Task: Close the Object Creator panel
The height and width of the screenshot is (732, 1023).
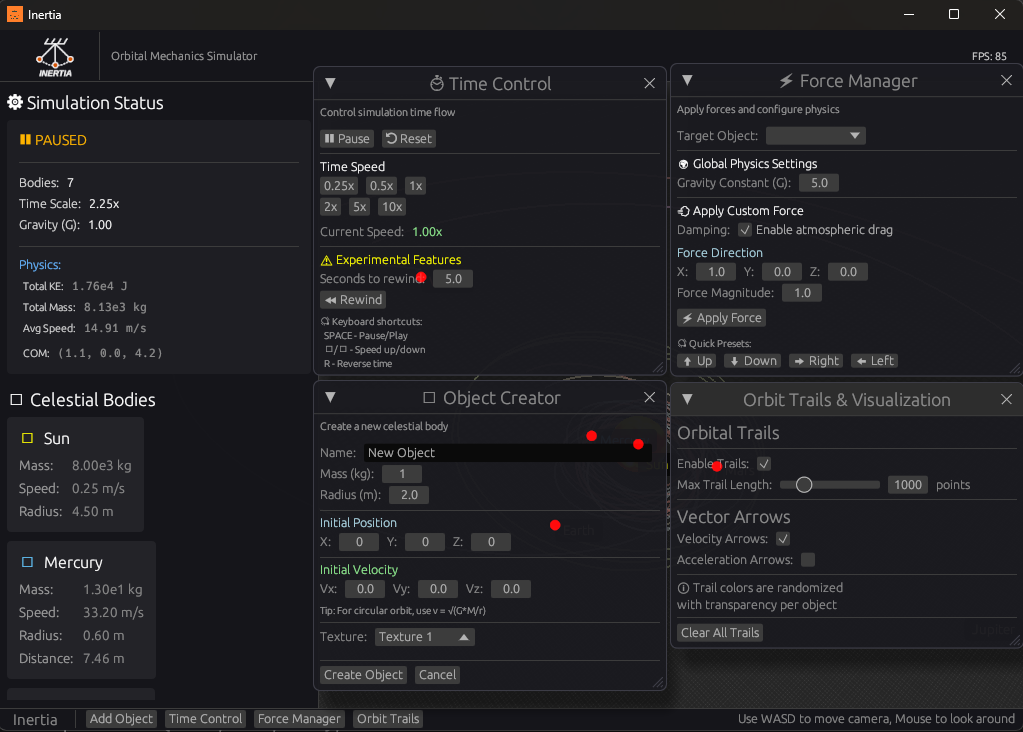Action: pyautogui.click(x=649, y=398)
